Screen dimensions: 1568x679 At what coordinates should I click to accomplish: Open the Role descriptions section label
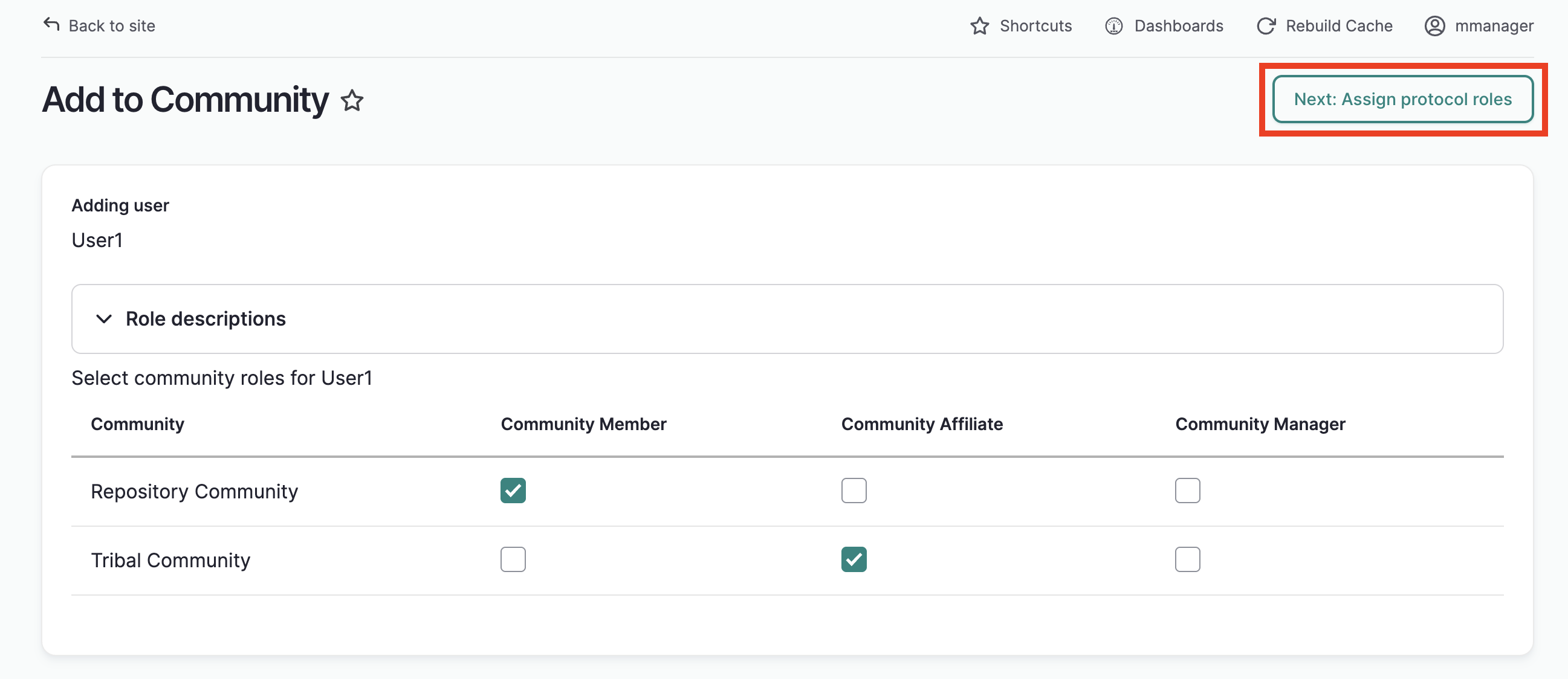point(206,319)
